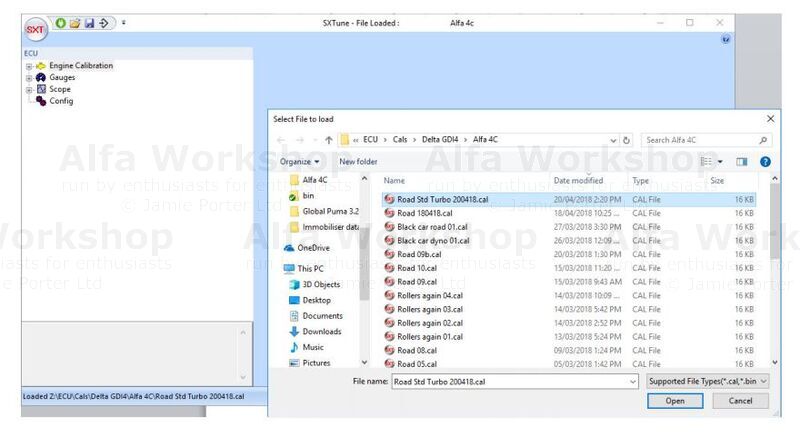Toggle the preview pane icon
Image resolution: width=800 pixels, height=437 pixels.
point(742,161)
